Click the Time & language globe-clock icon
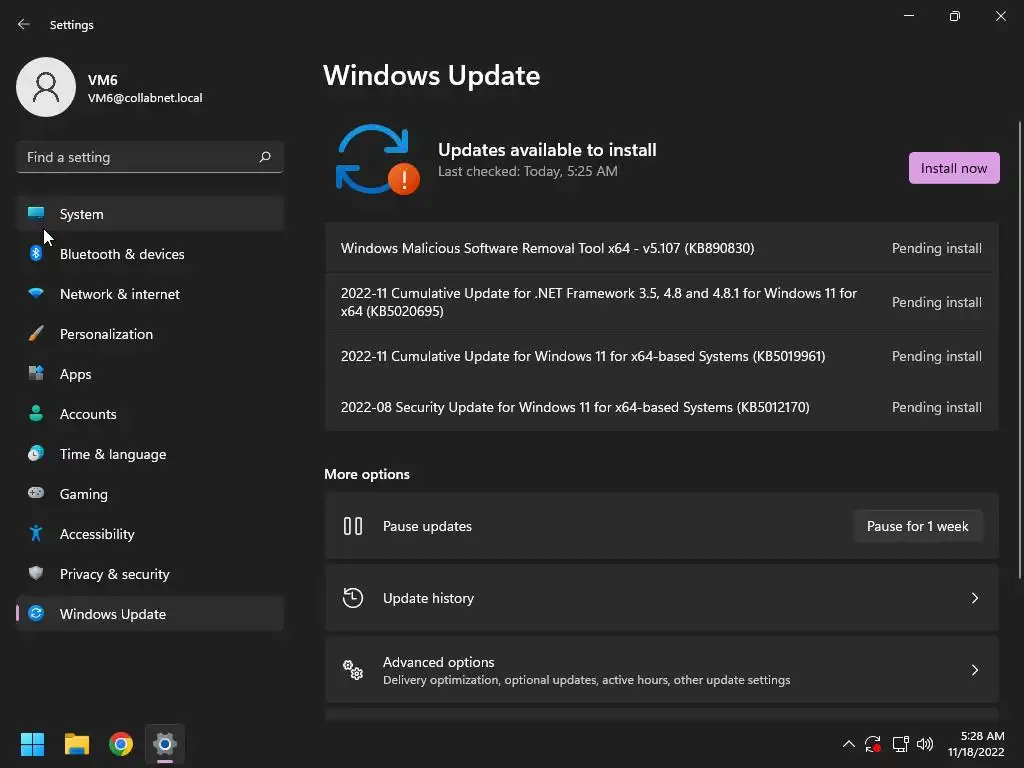 36,453
